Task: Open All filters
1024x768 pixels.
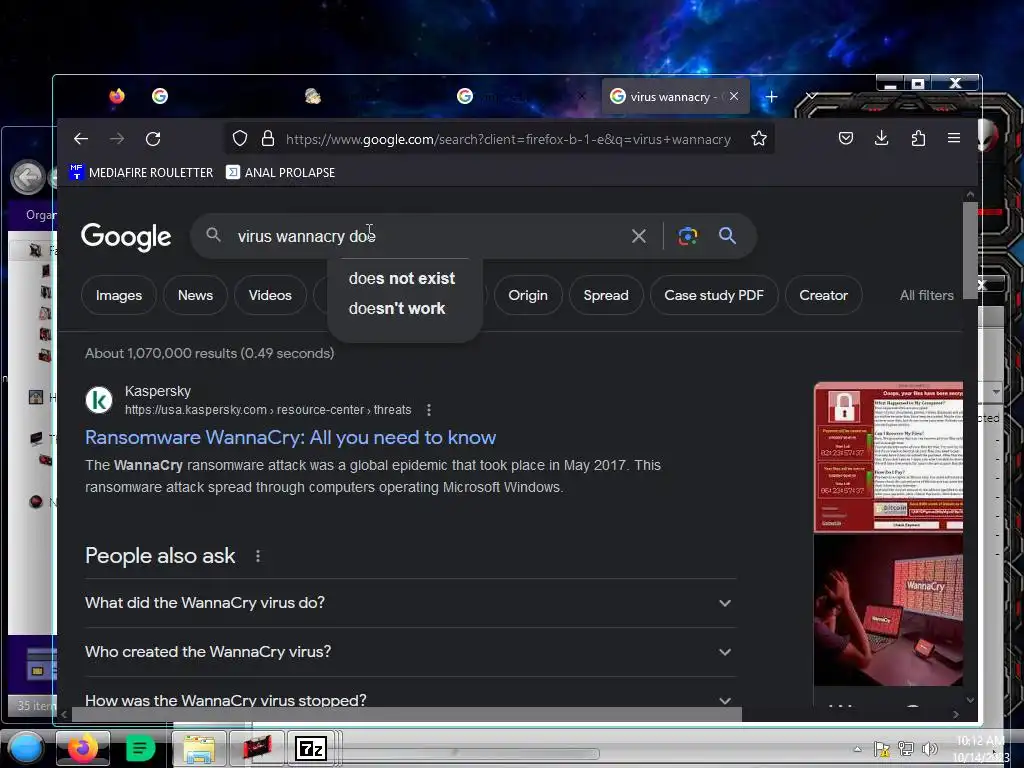Action: click(x=927, y=295)
